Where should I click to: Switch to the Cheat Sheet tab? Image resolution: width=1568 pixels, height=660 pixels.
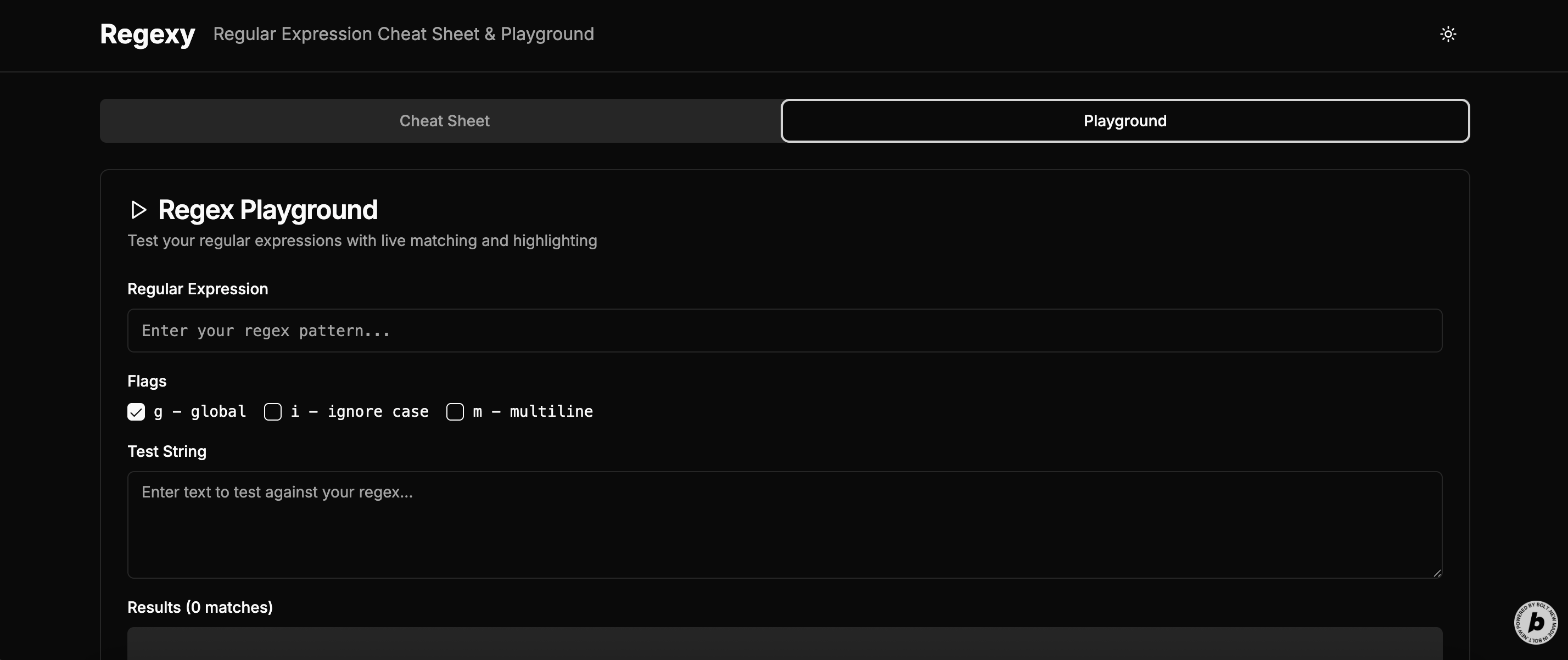coord(444,121)
